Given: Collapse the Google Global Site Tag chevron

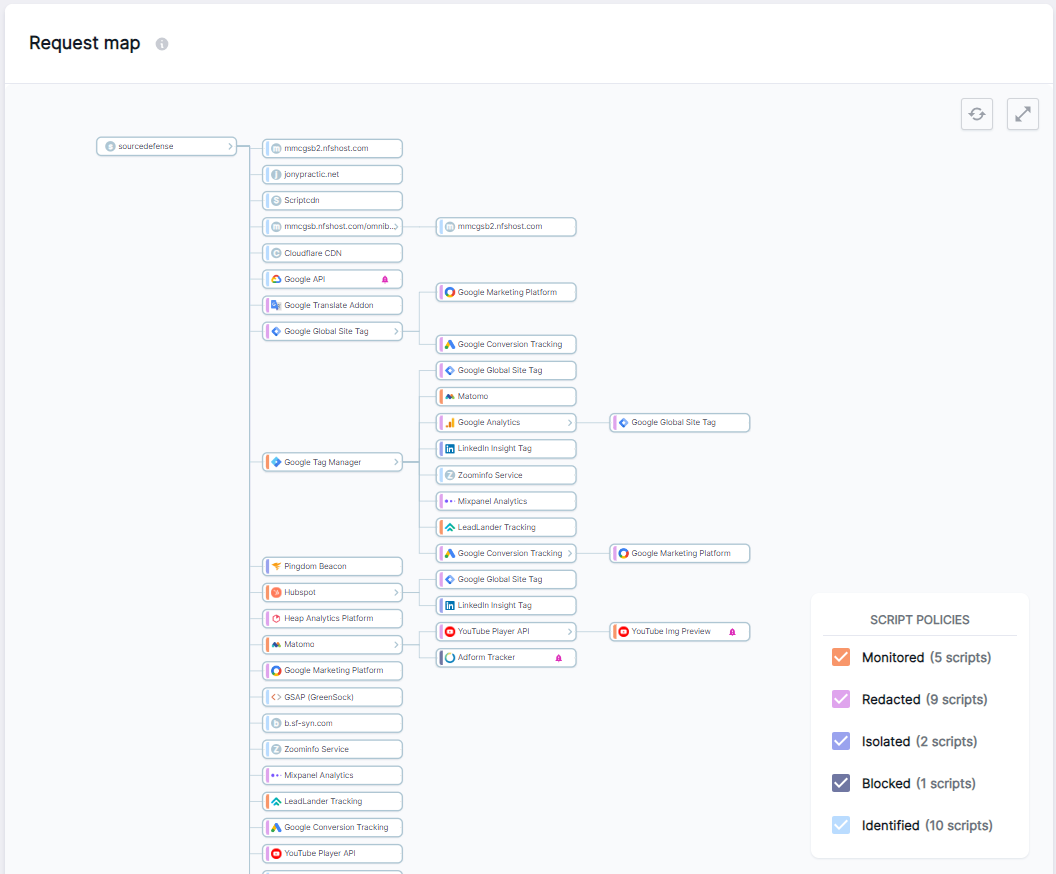Looking at the screenshot, I should click(396, 331).
